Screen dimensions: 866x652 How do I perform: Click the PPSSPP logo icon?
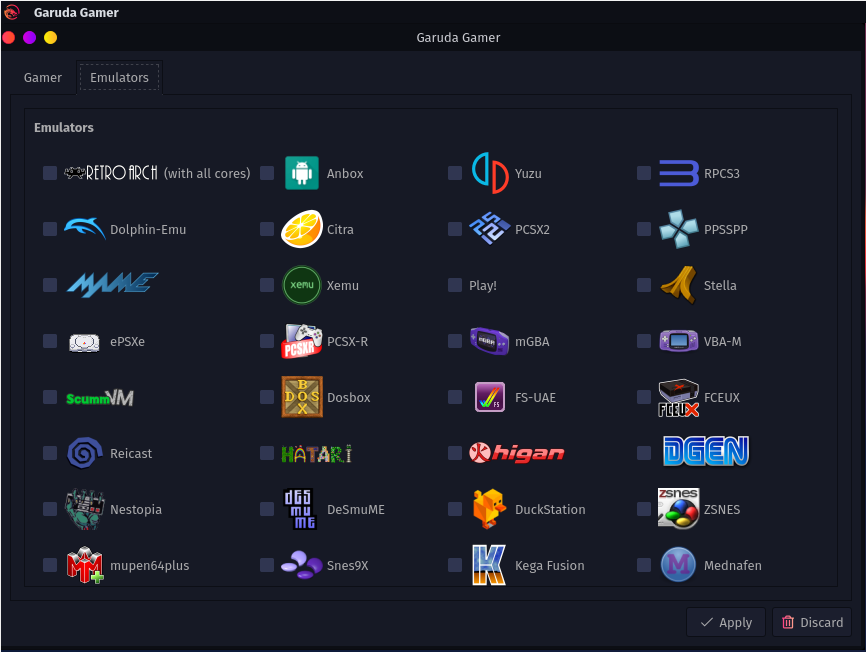(679, 229)
